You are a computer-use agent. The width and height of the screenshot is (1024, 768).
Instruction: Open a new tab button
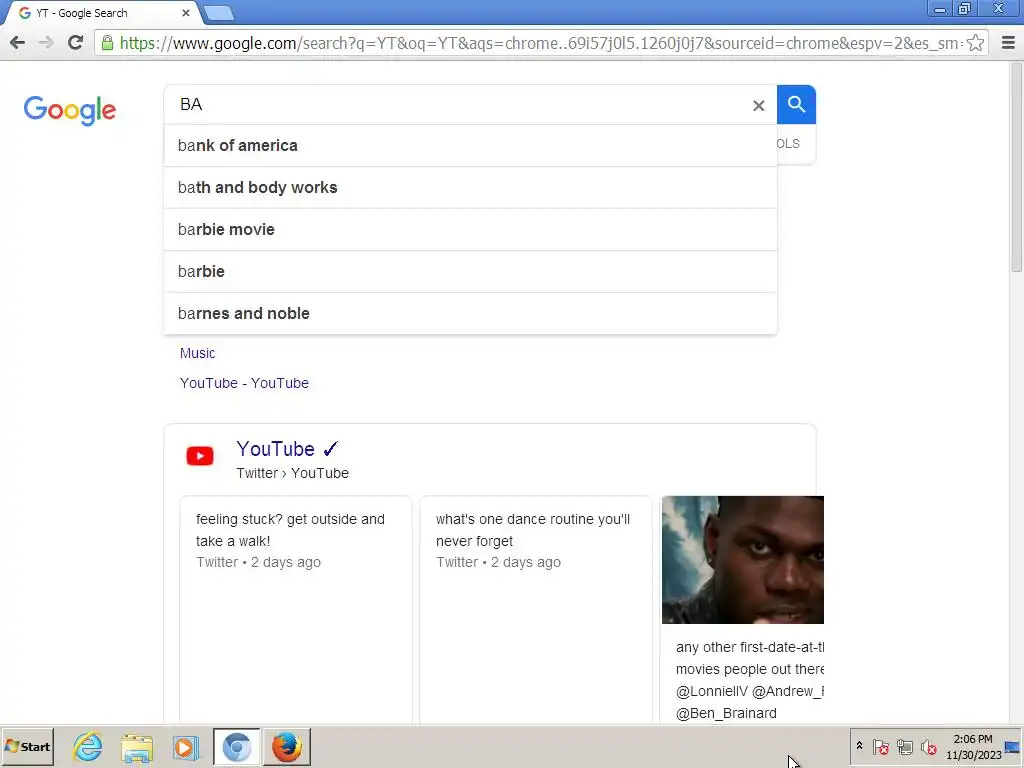[219, 13]
